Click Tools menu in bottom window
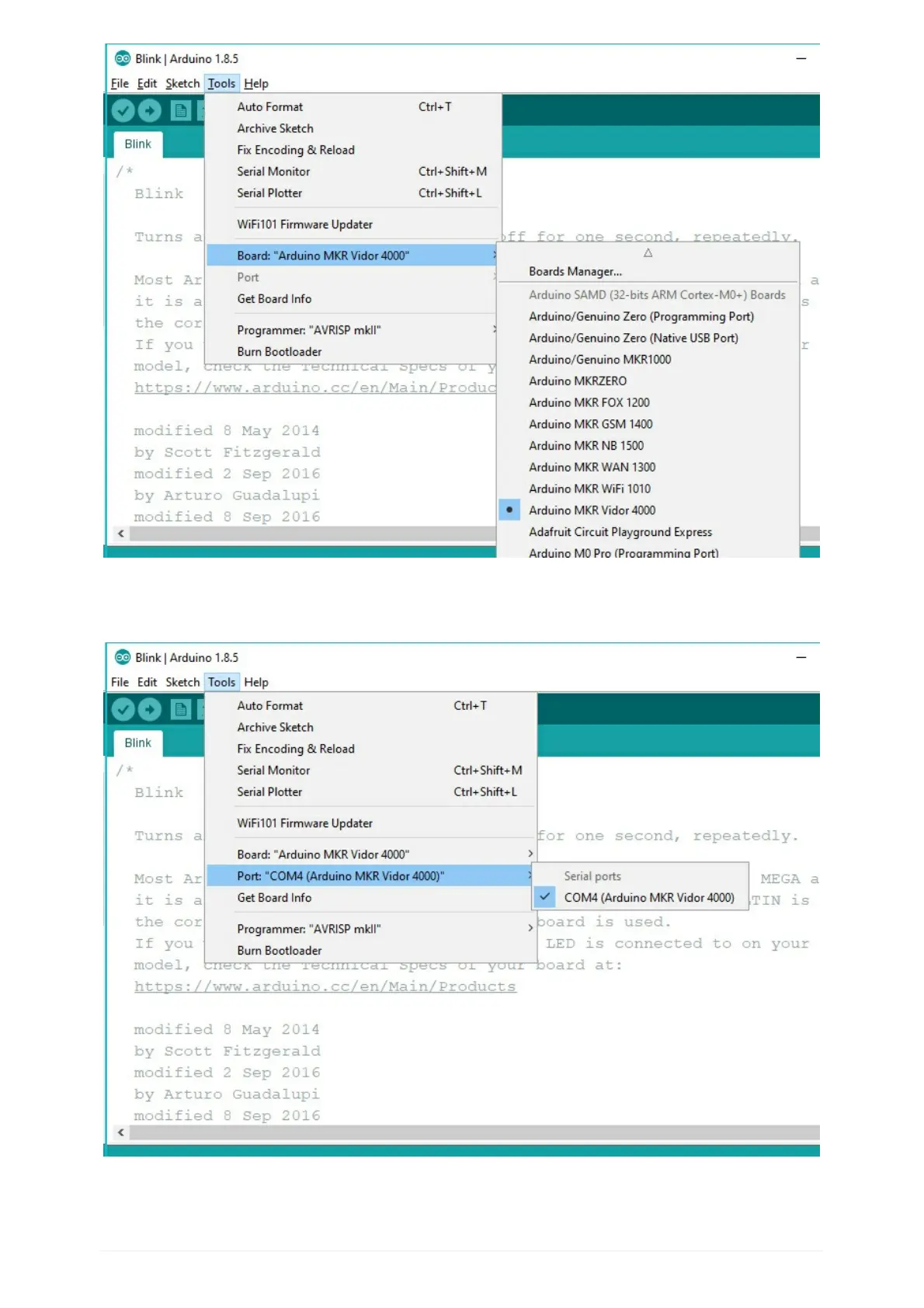The image size is (924, 1308). coord(221,682)
